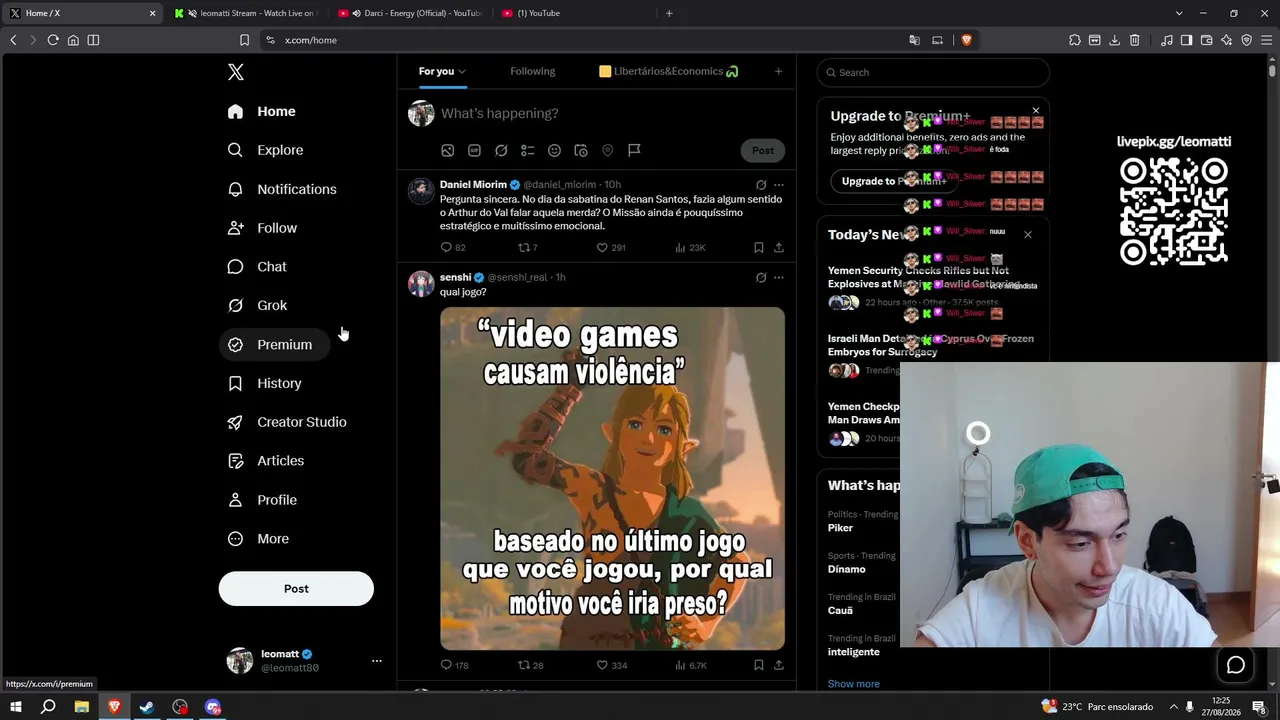Switch to the Following tab
The height and width of the screenshot is (720, 1280).
point(533,71)
